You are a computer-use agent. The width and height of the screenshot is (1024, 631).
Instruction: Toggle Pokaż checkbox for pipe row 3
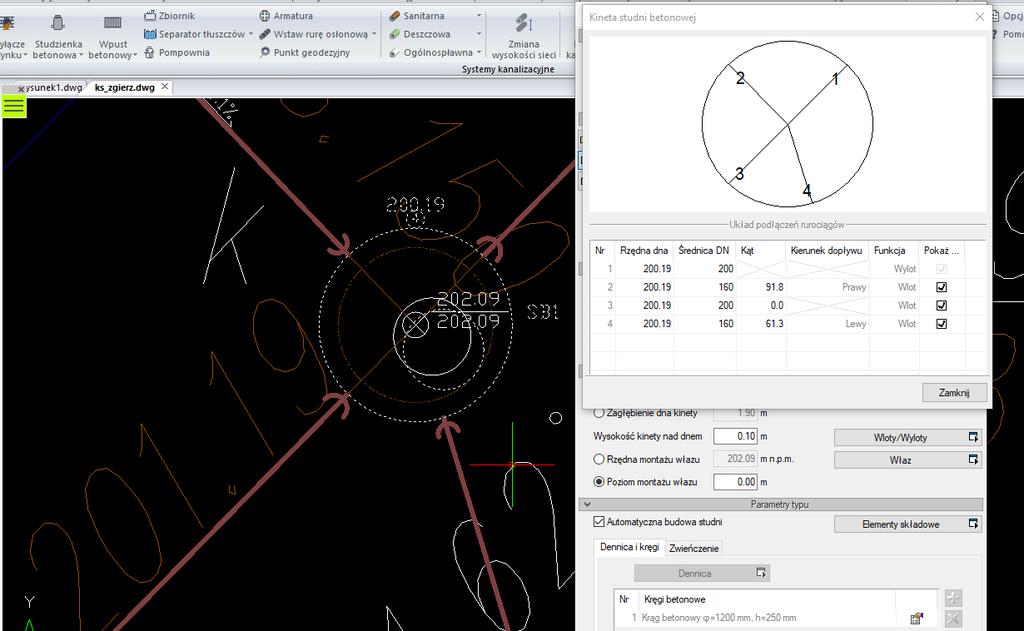tap(941, 305)
